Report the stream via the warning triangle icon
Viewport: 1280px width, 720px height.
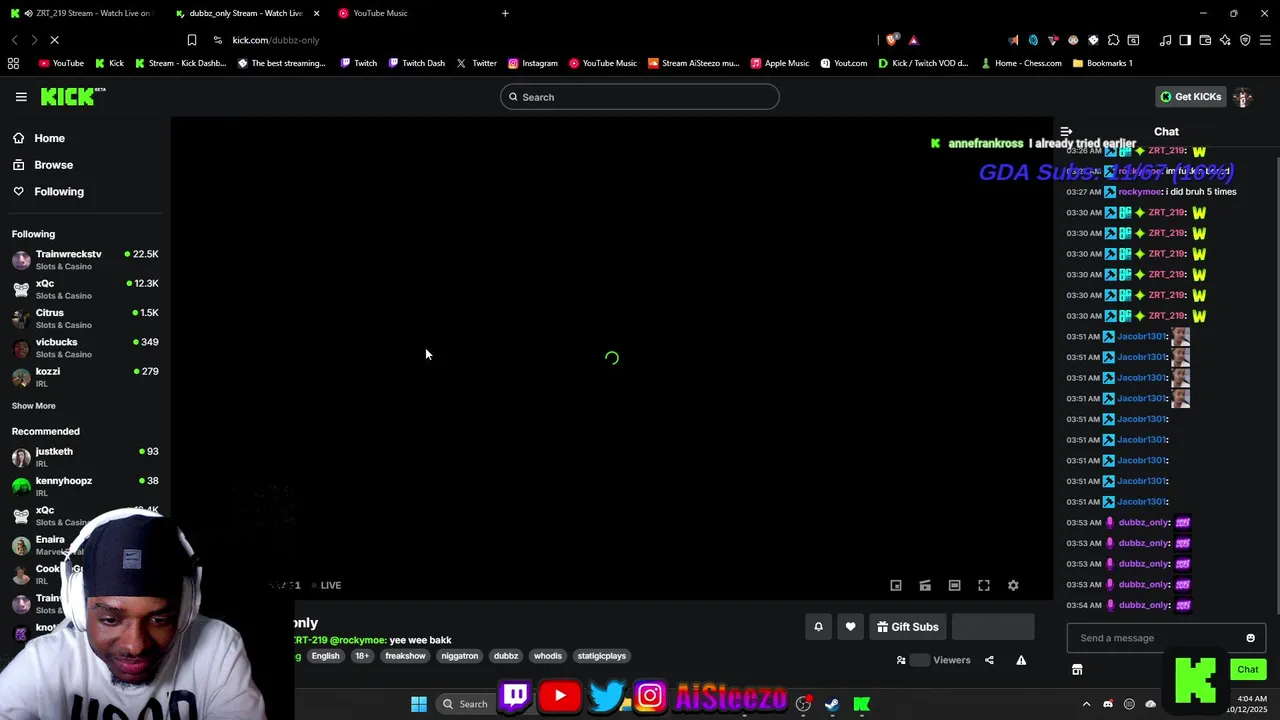click(x=1021, y=660)
